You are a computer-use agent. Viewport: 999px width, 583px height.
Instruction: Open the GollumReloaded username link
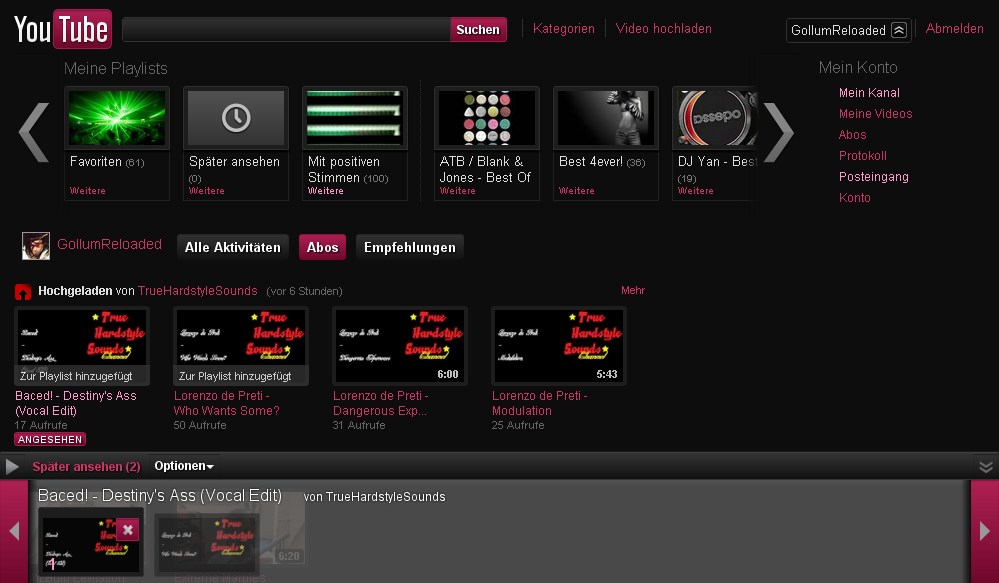110,244
